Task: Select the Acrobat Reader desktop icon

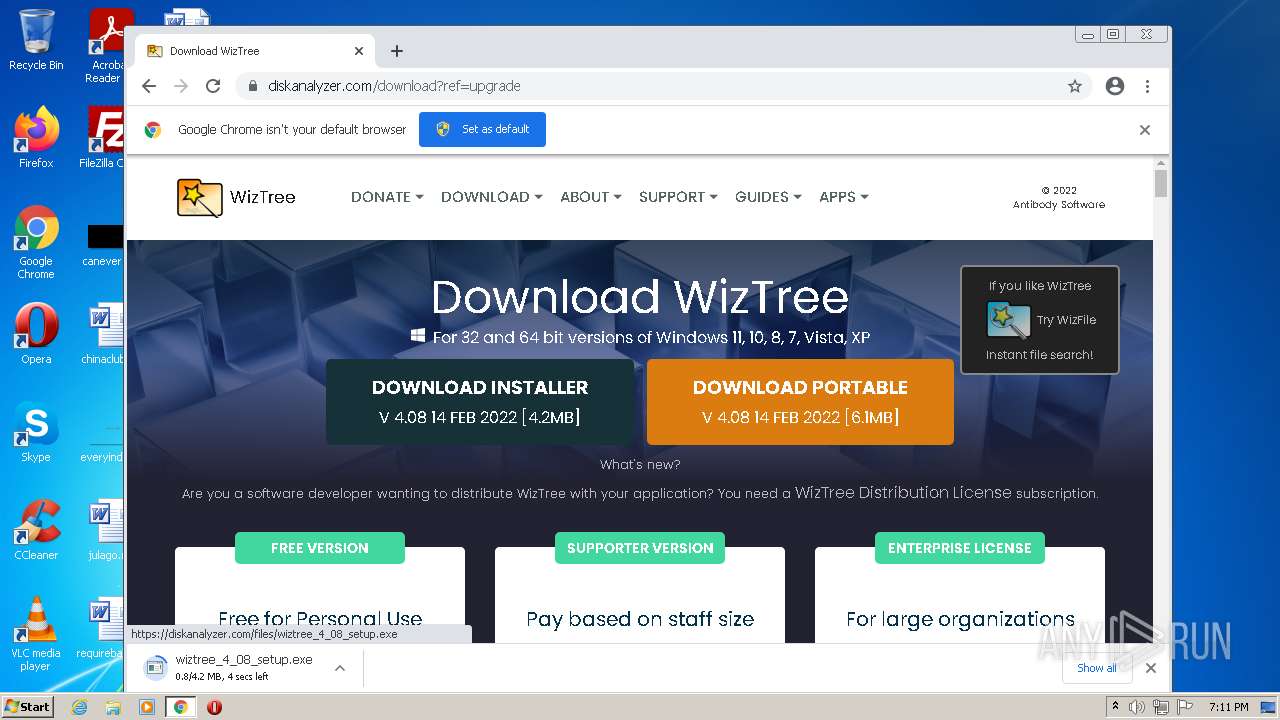Action: coord(107,46)
